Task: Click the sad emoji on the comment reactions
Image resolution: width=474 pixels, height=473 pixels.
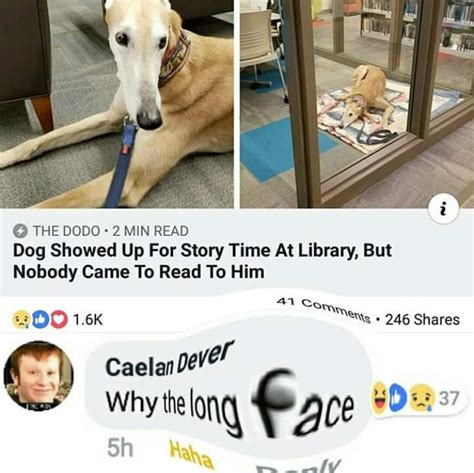Action: [x=422, y=398]
